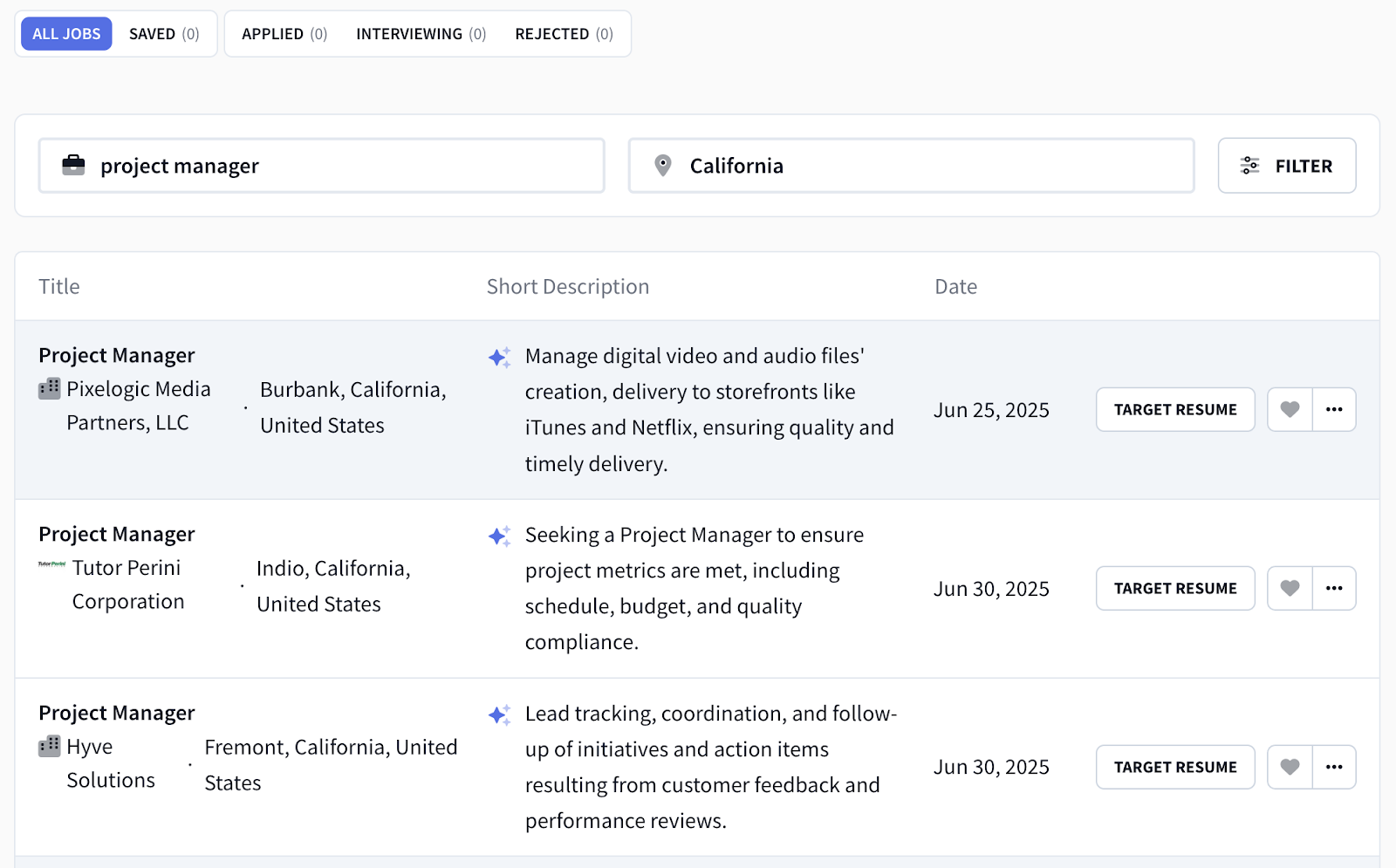Target resume for Hyve Solutions job
The image size is (1396, 868).
[x=1175, y=767]
